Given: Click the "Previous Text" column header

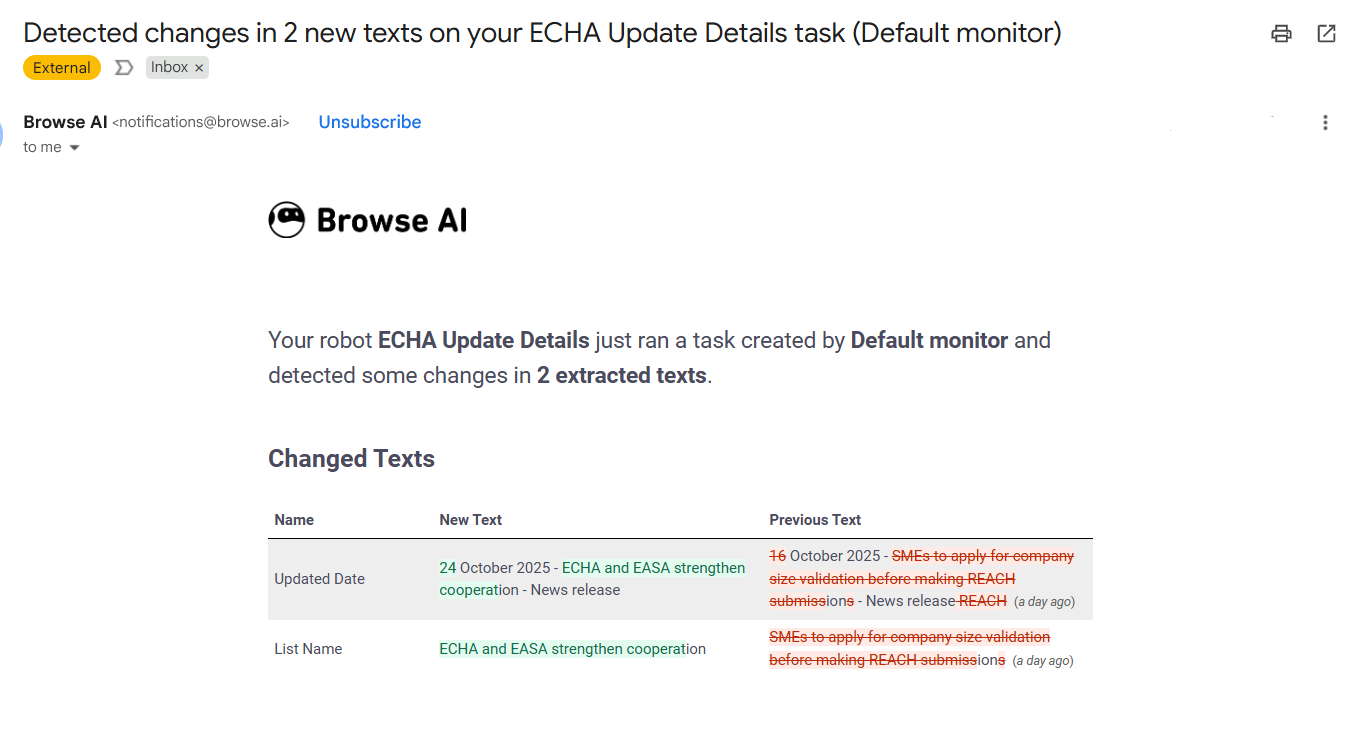Looking at the screenshot, I should tap(814, 520).
